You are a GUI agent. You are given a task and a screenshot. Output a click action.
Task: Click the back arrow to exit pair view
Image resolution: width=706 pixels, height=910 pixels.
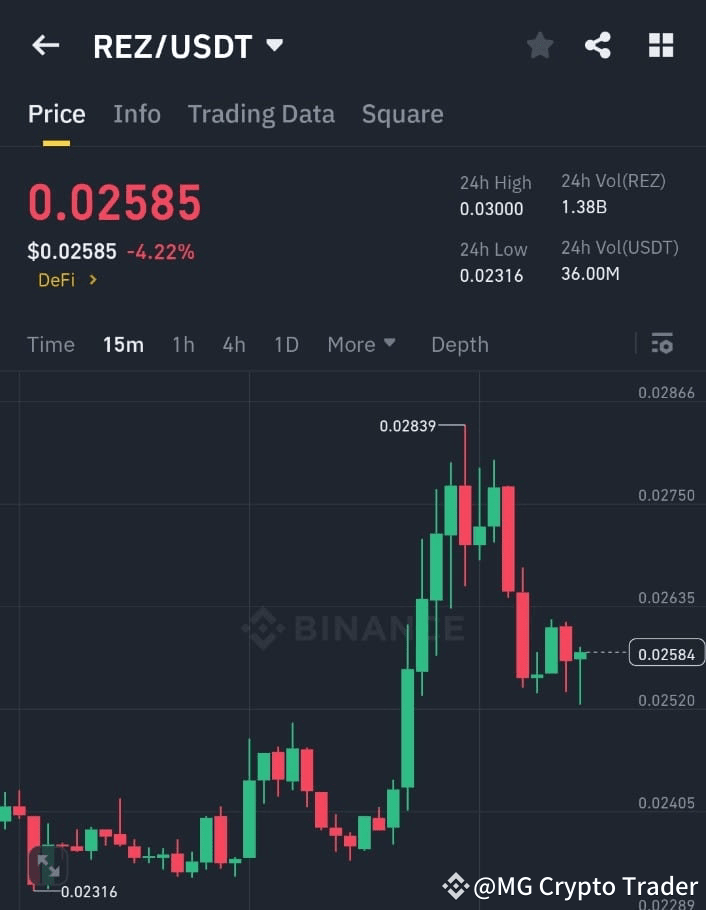(x=45, y=45)
